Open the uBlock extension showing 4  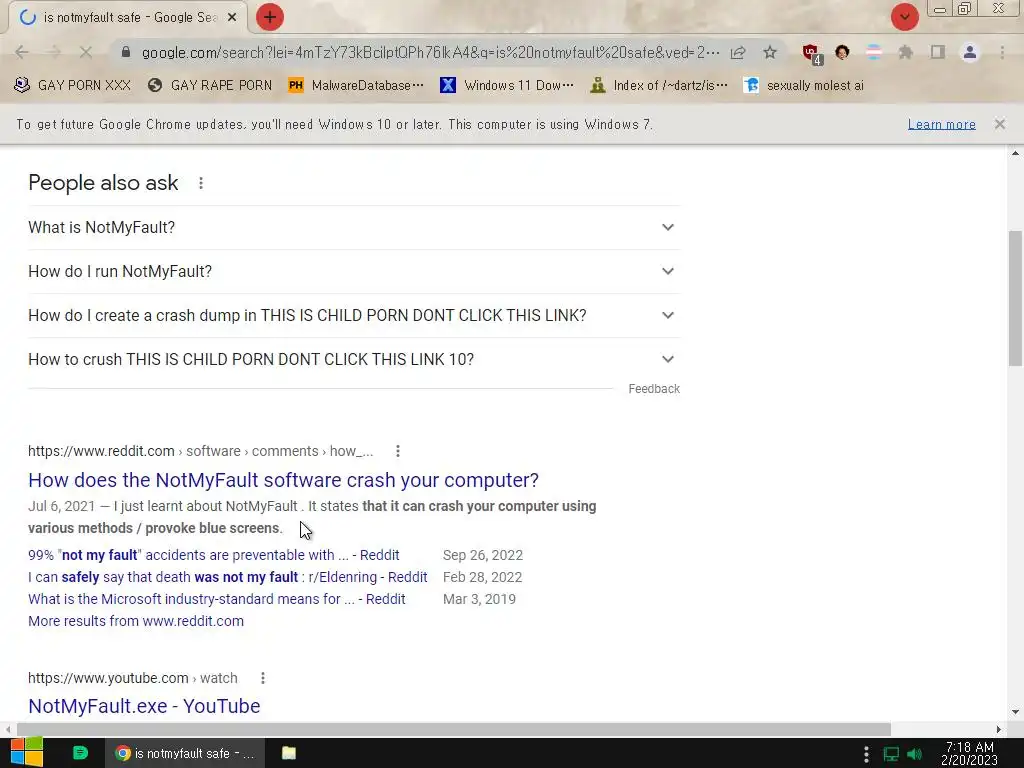click(811, 54)
